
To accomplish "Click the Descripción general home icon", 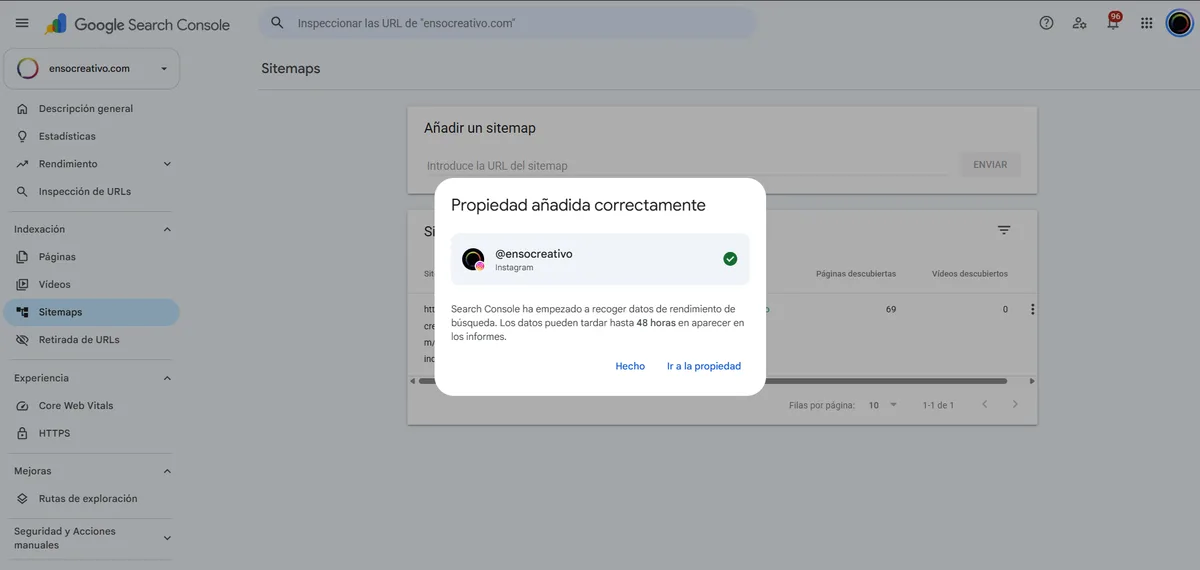I will [22, 109].
